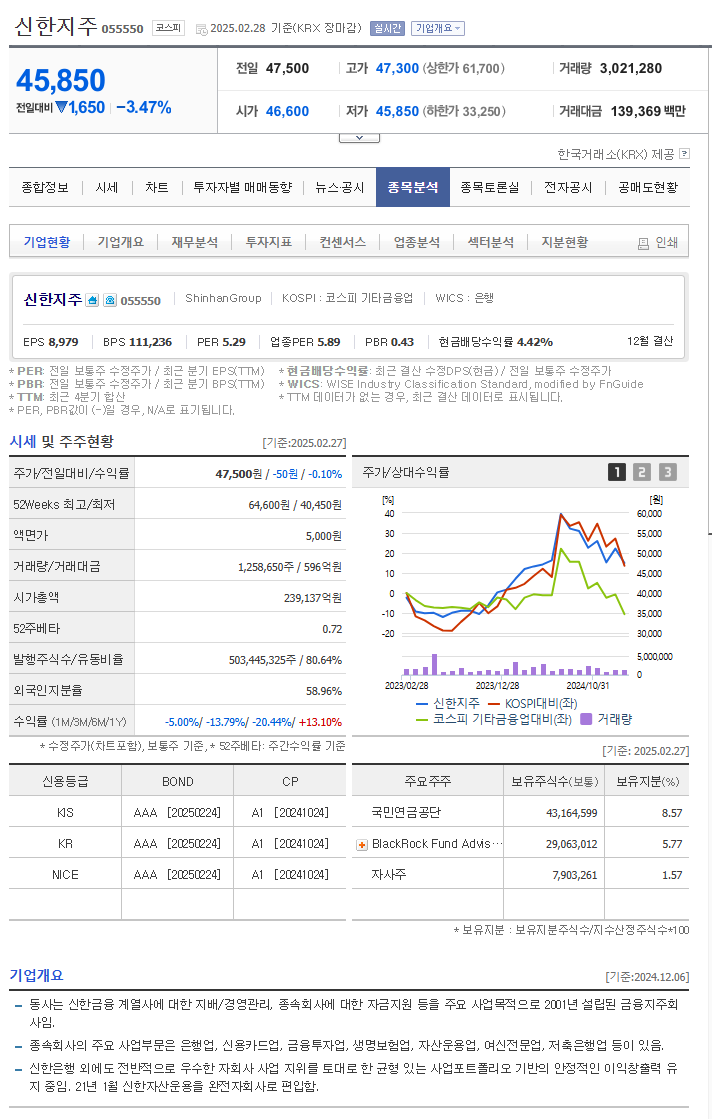Click the home icon beside 신한지주 company name
This screenshot has width=712, height=1119.
click(x=92, y=300)
